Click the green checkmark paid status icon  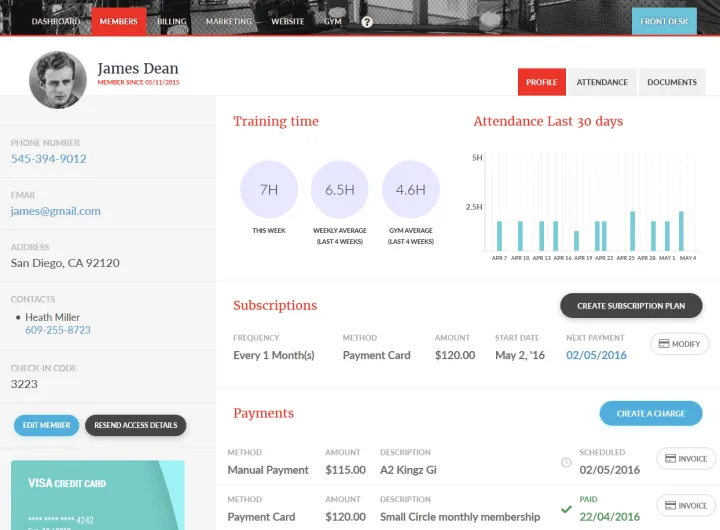coord(567,509)
